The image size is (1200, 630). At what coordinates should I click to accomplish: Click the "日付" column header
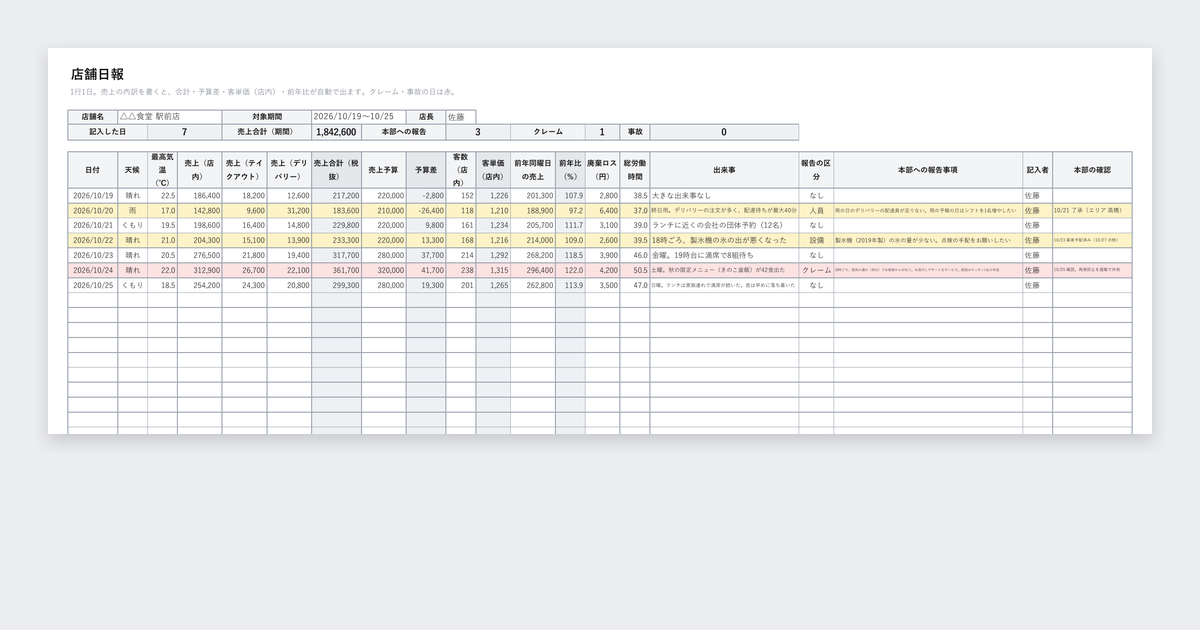(x=93, y=170)
